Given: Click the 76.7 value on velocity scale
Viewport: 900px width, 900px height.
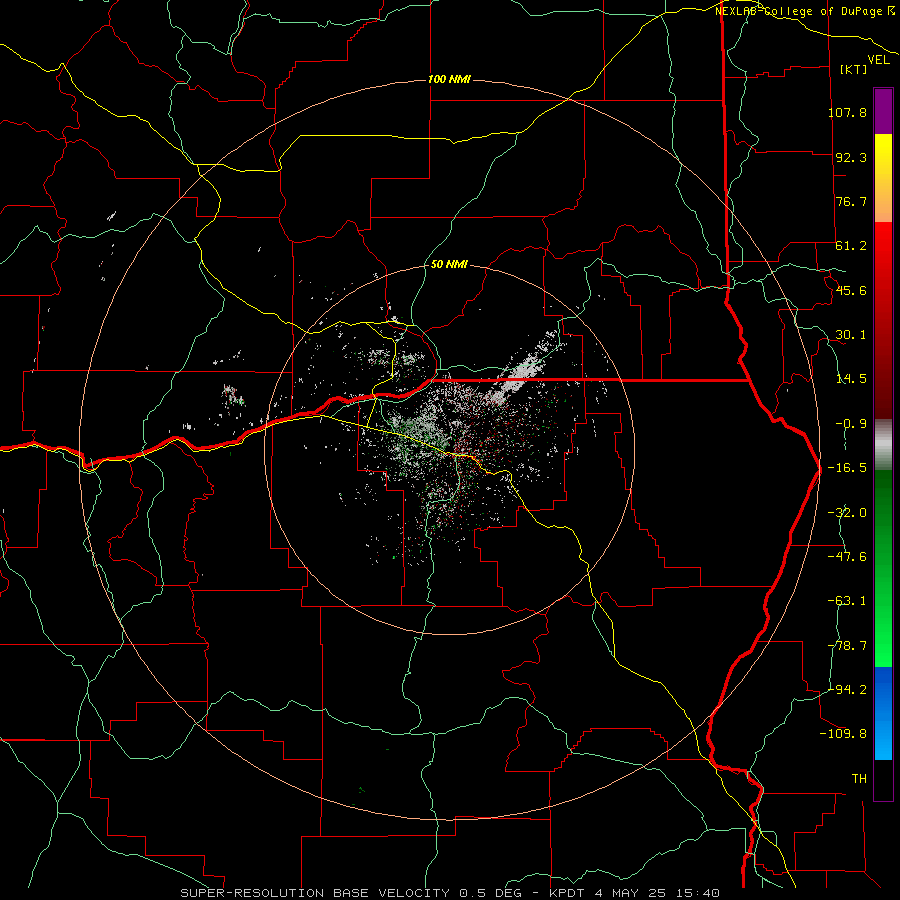Looking at the screenshot, I should click(x=851, y=201).
